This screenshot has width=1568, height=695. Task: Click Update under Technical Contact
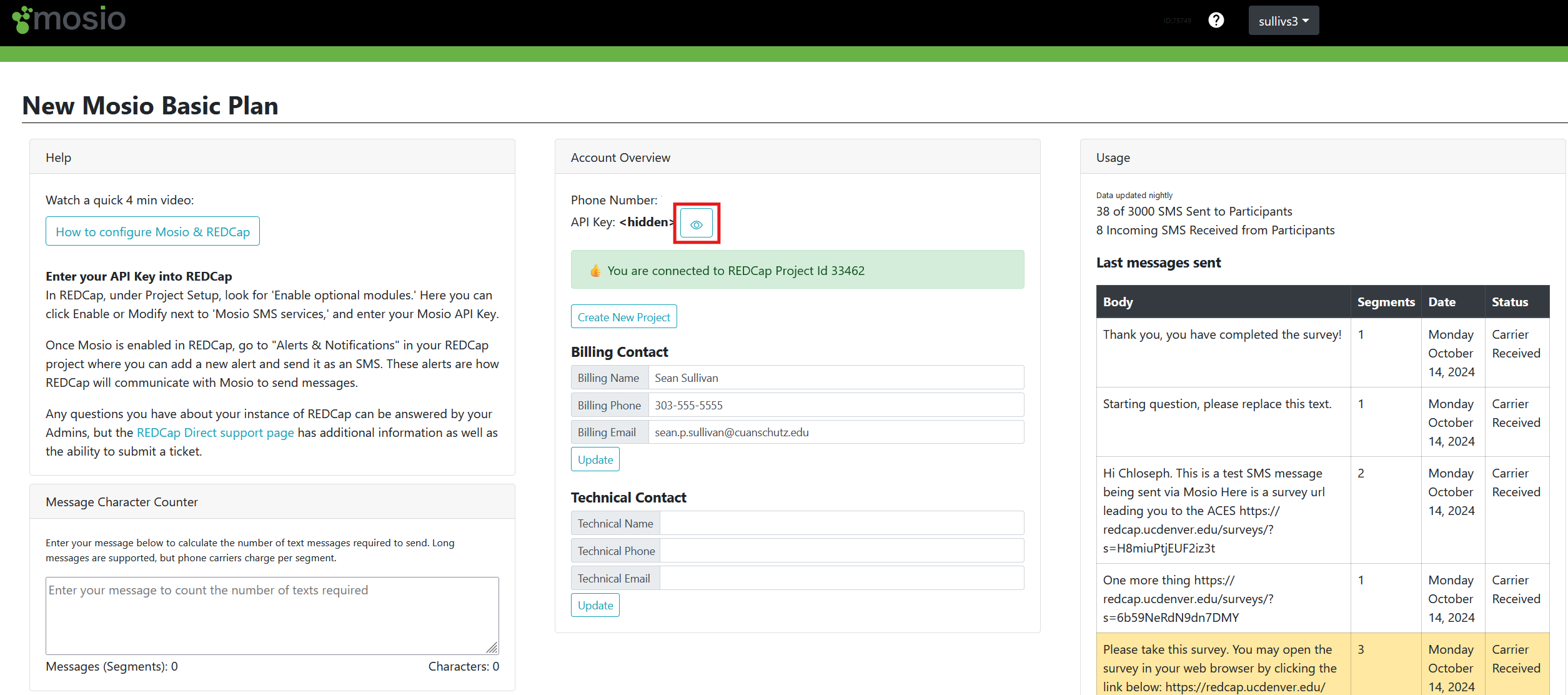(x=595, y=605)
